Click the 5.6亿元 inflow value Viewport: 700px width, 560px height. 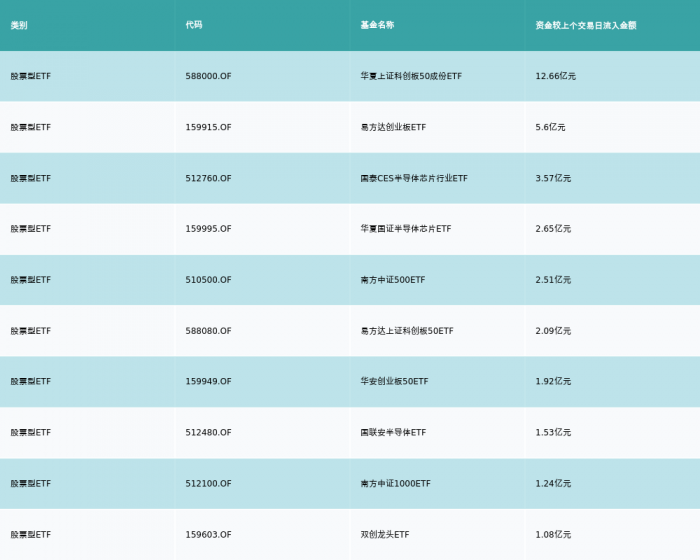tap(550, 127)
